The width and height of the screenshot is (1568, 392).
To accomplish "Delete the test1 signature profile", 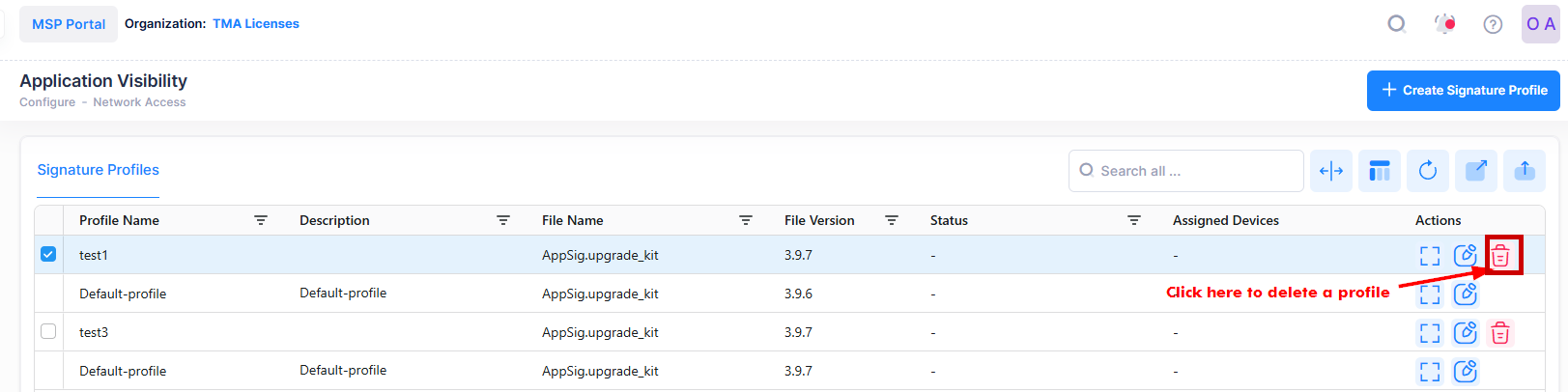I will (1500, 256).
